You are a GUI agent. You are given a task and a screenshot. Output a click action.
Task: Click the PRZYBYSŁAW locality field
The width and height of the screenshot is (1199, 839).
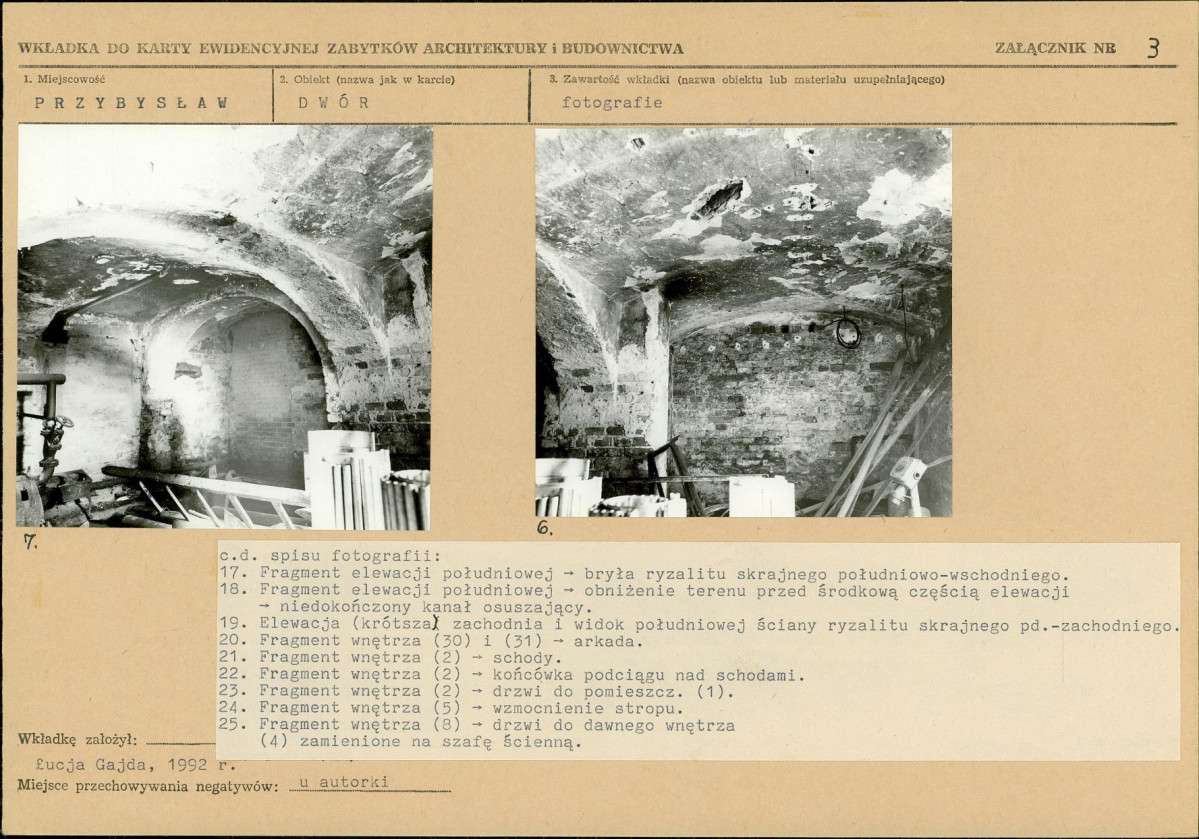tap(132, 102)
